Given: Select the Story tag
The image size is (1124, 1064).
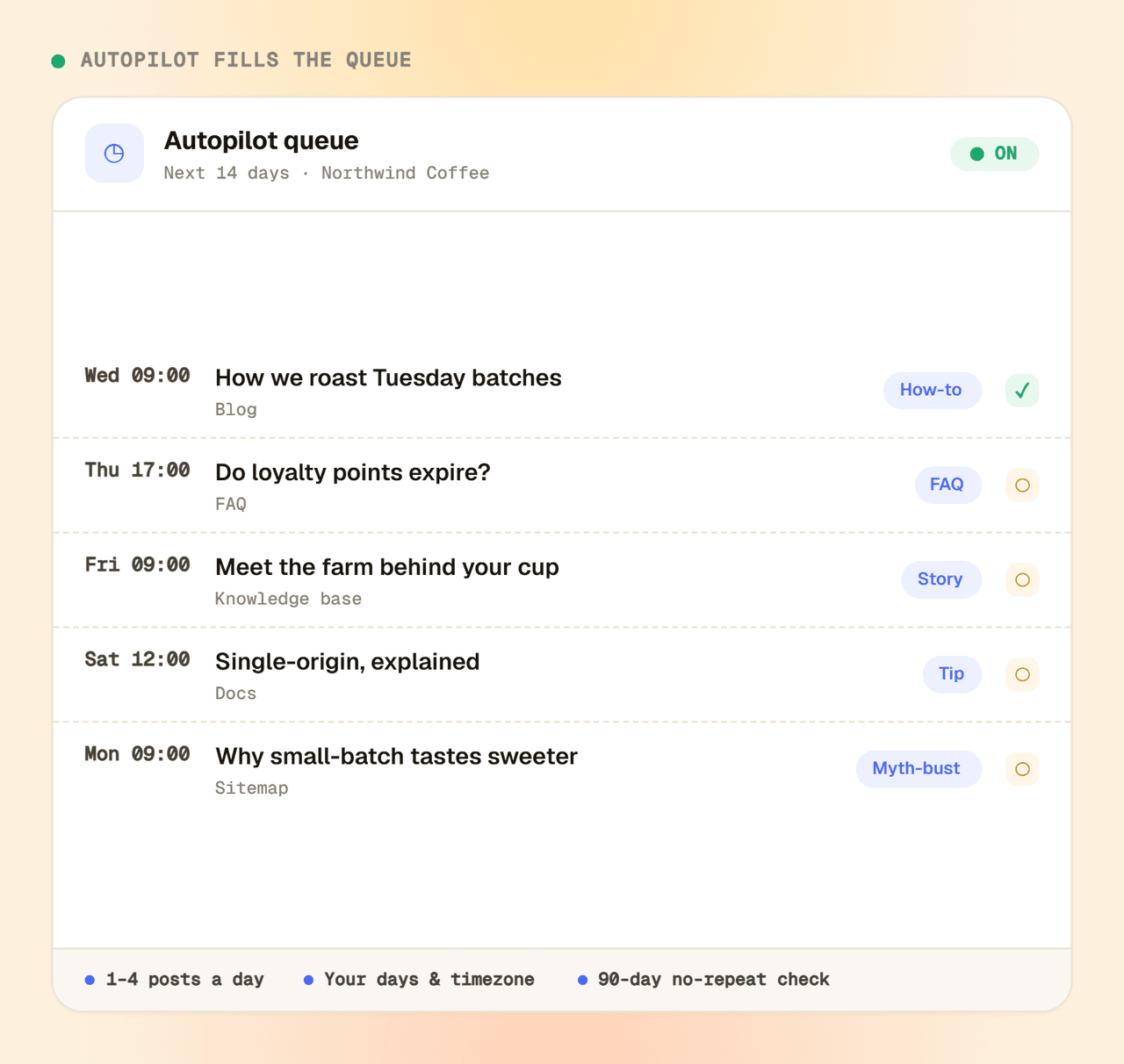Looking at the screenshot, I should [x=940, y=579].
